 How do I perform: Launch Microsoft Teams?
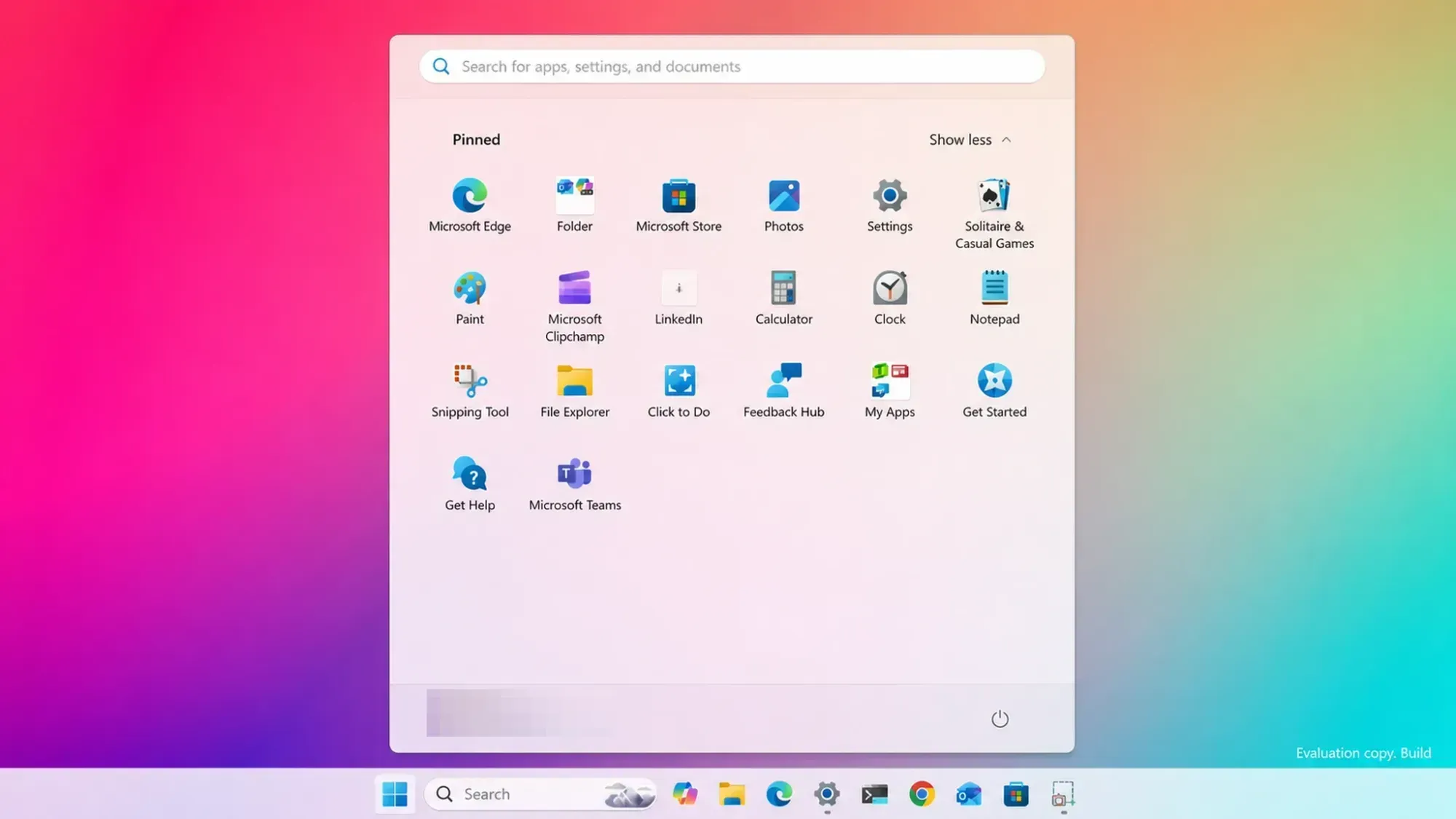tap(574, 484)
